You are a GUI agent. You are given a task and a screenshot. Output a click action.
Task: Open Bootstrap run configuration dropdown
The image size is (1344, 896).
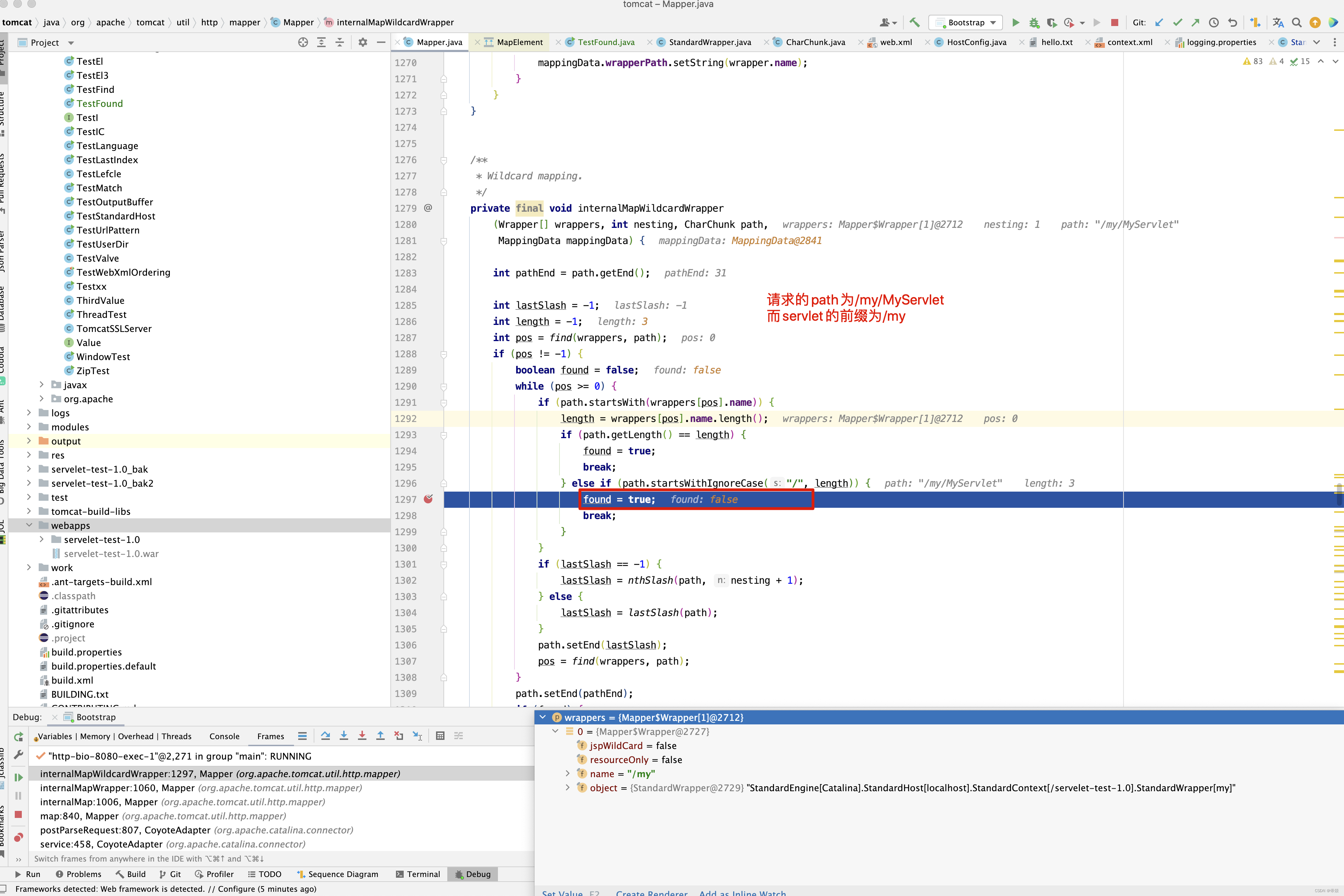point(965,22)
